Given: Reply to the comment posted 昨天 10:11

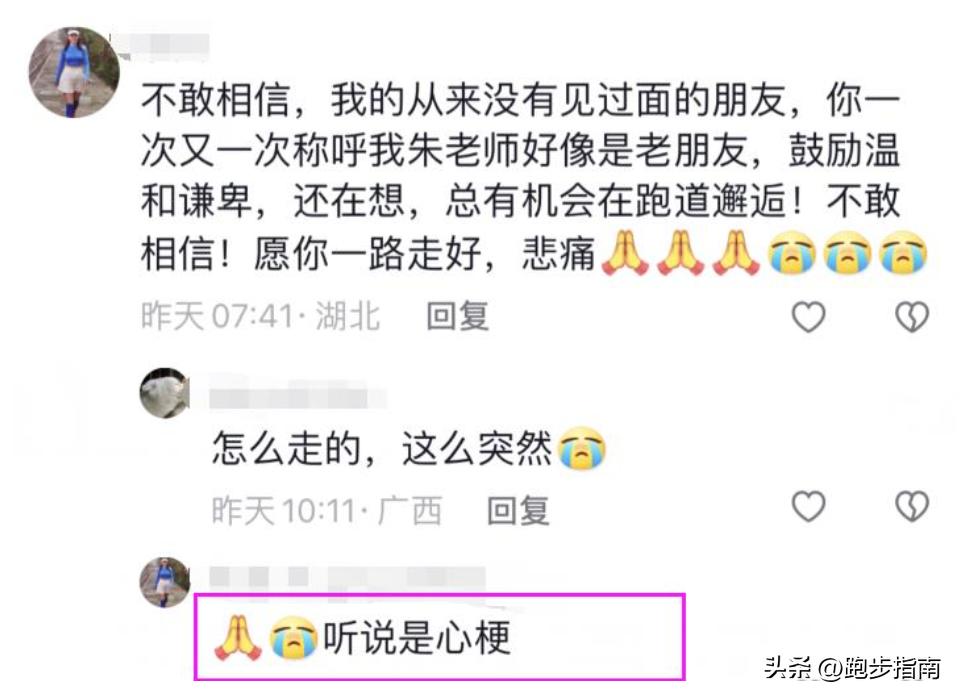Looking at the screenshot, I should [x=518, y=510].
